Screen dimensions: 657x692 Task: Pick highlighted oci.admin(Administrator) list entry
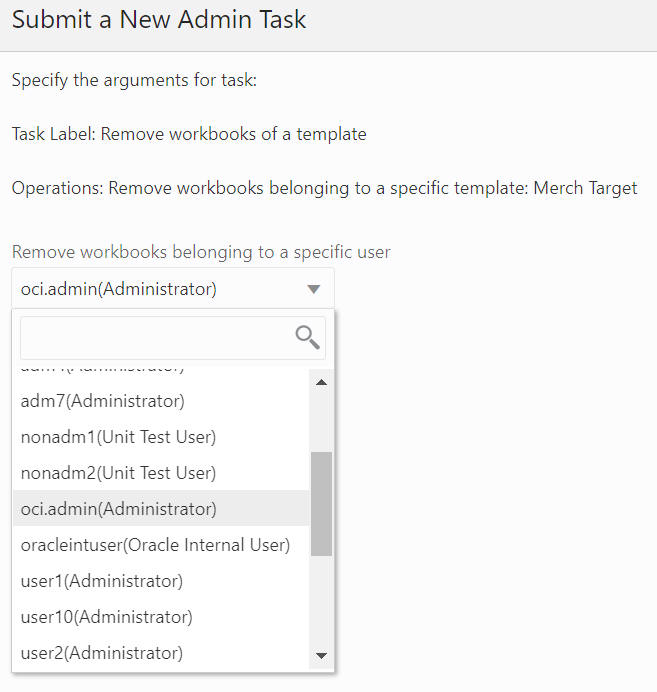[x=161, y=509]
